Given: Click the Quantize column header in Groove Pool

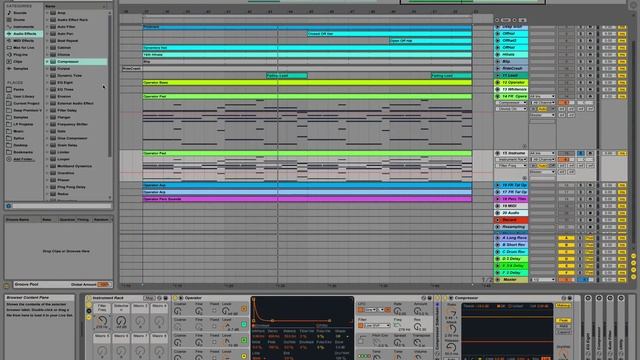Looking at the screenshot, I should coord(67,220).
